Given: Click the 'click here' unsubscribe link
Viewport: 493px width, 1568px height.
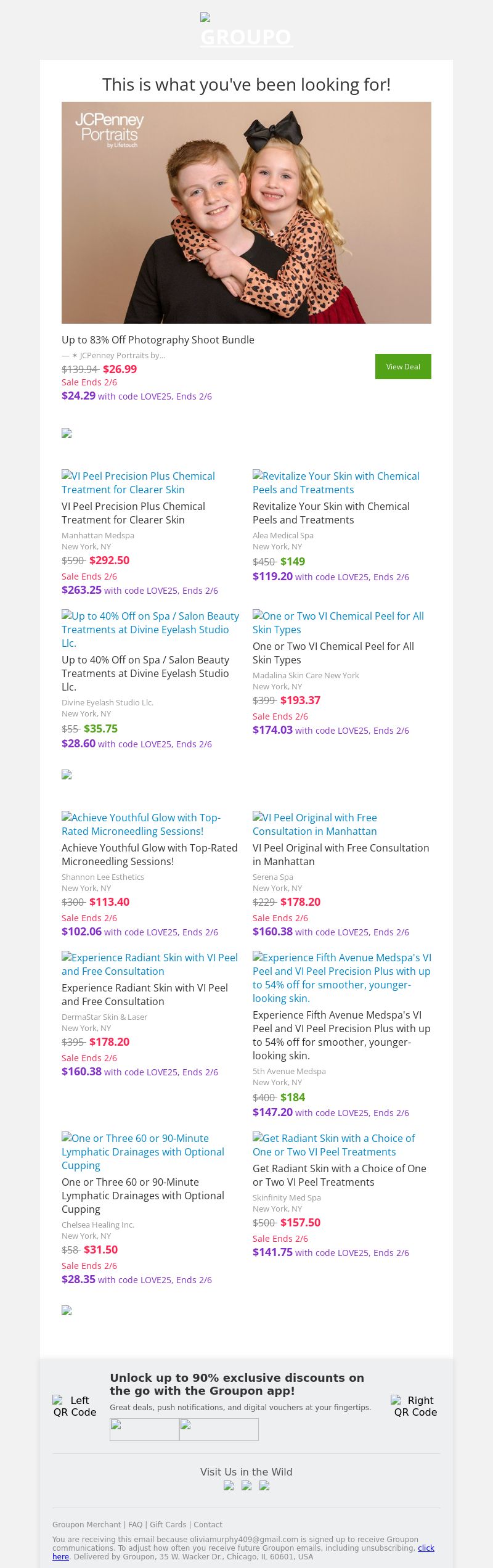Looking at the screenshot, I should (x=426, y=1548).
